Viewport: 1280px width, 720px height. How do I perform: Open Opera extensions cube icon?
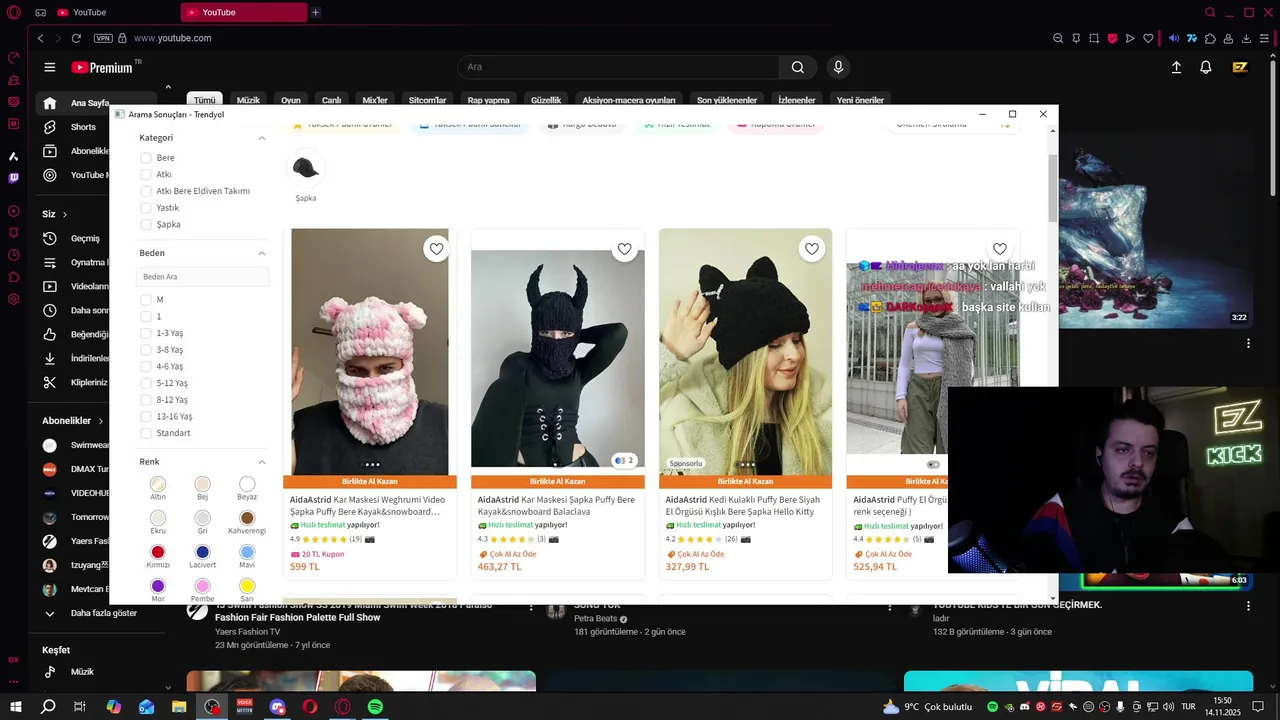[x=1210, y=38]
